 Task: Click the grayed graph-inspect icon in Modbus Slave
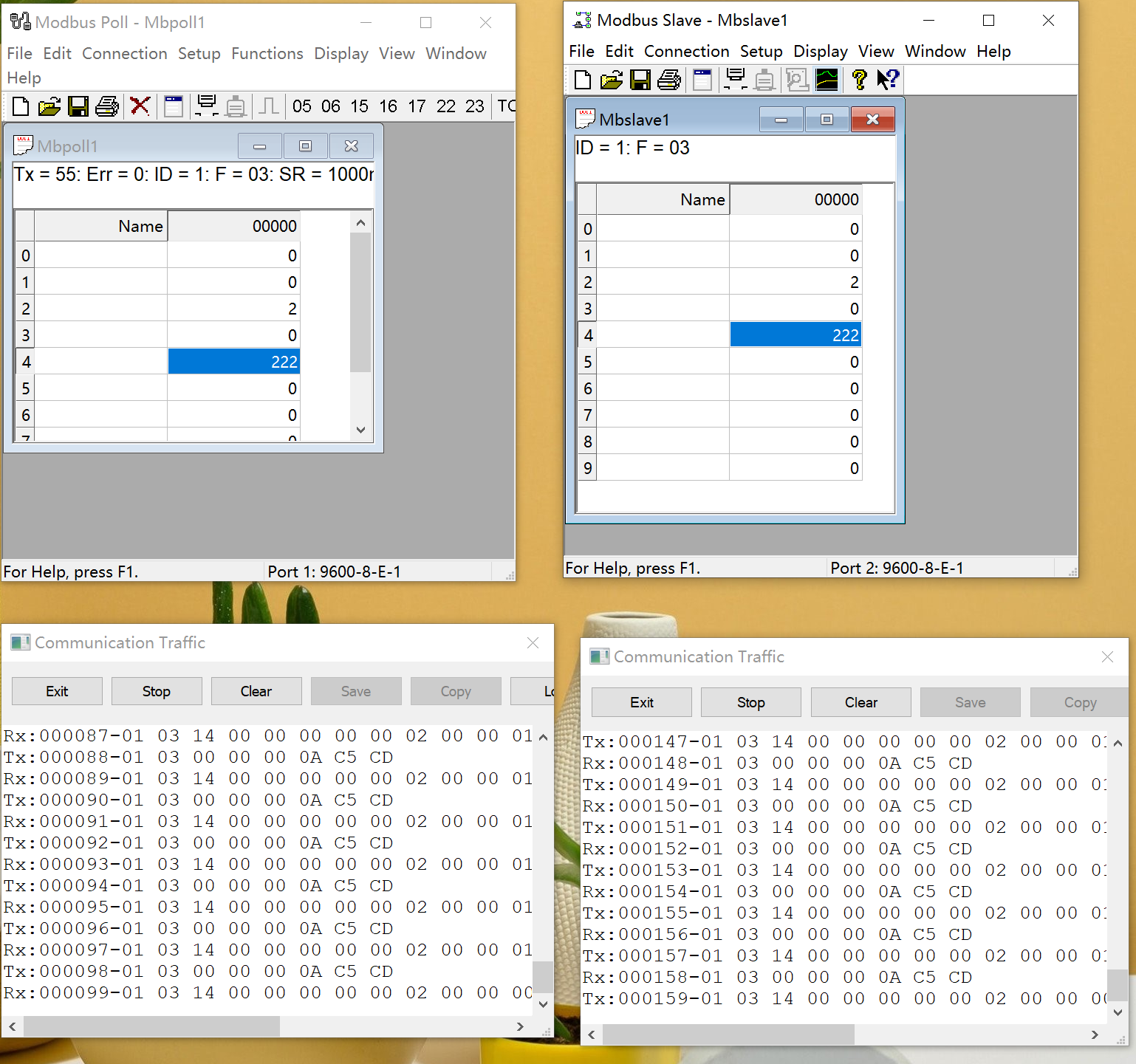point(797,80)
